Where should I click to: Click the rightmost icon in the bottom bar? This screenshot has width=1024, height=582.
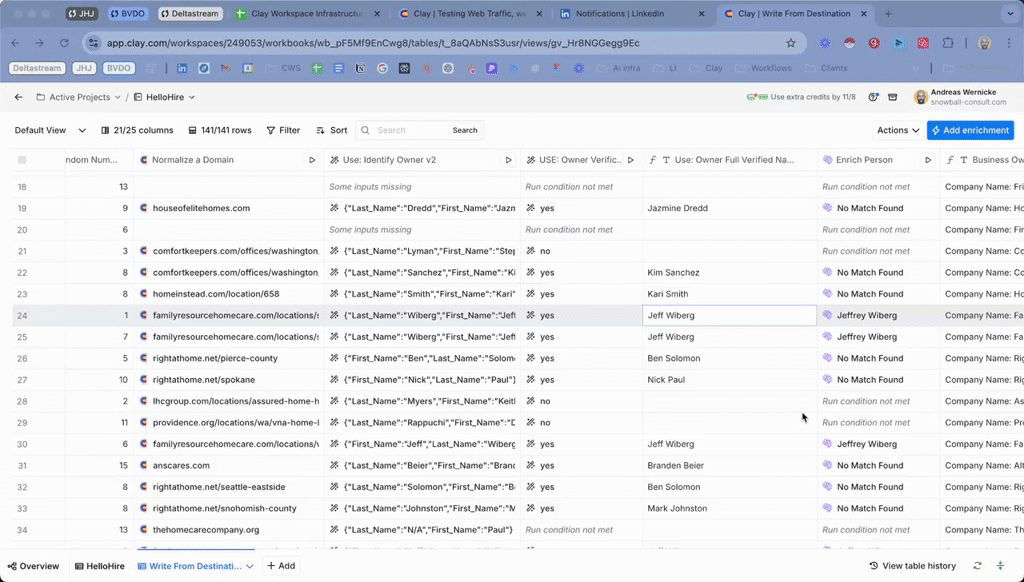1001,566
